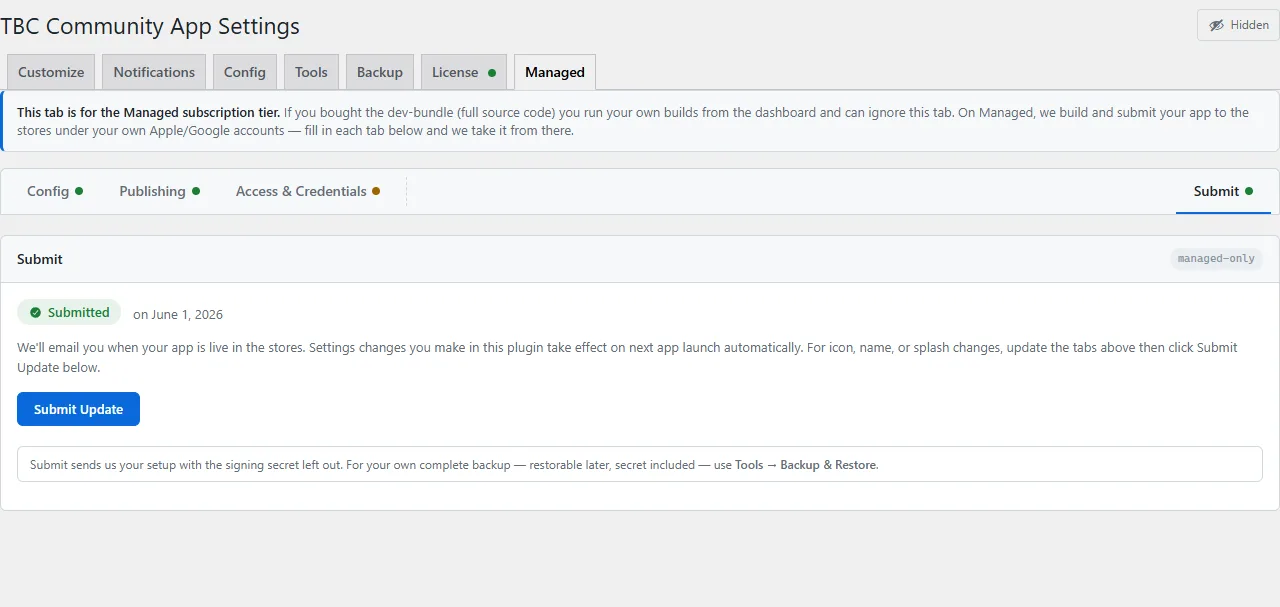Go to the Tools tab
This screenshot has height=607, width=1280.
pyautogui.click(x=311, y=72)
